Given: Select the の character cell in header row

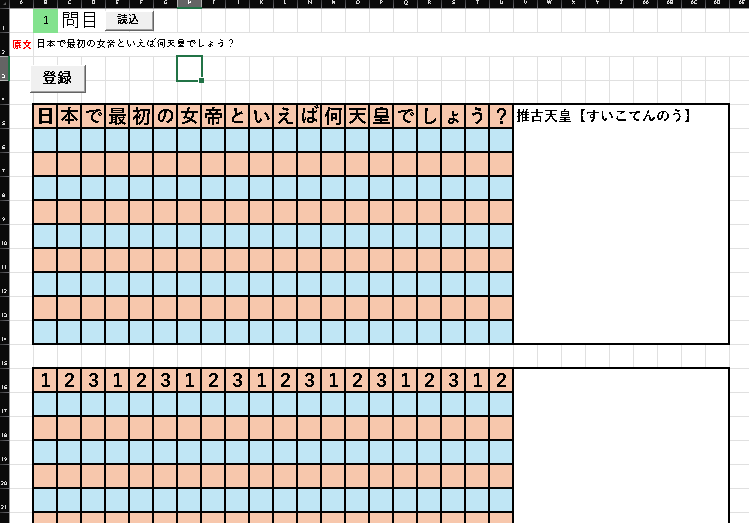Looking at the screenshot, I should [165, 116].
